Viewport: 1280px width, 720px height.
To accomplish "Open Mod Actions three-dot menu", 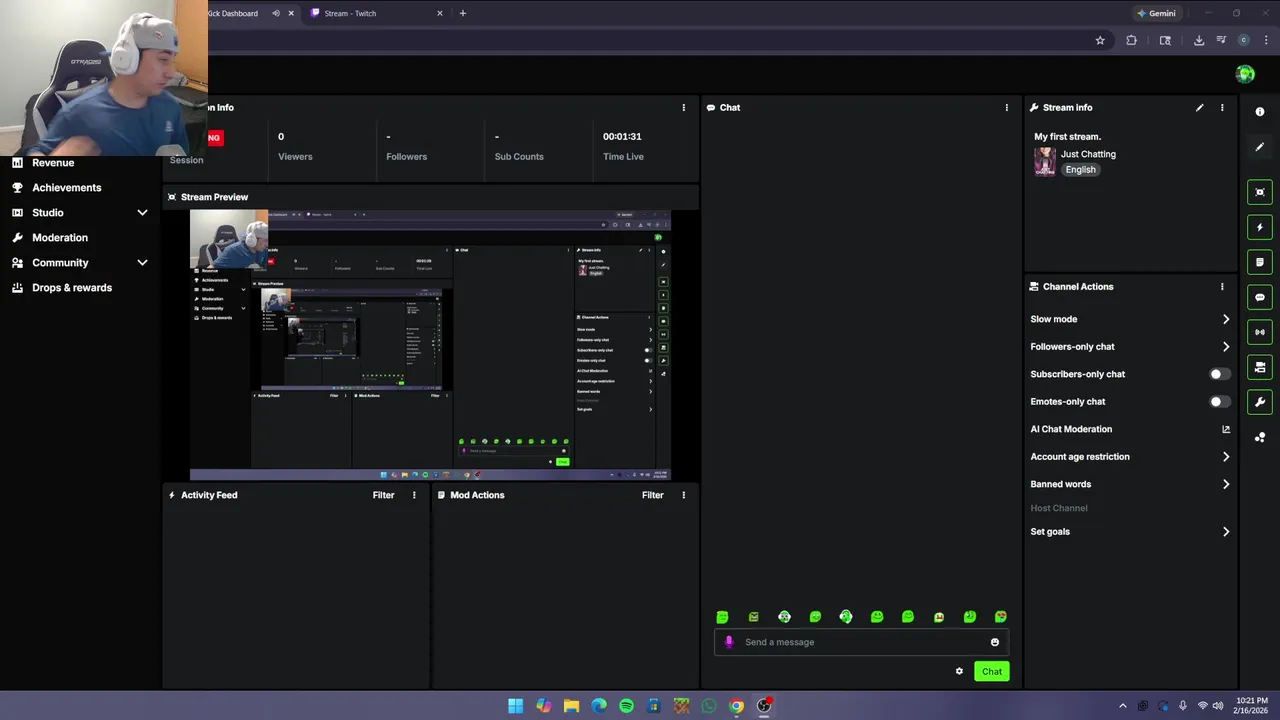I will (x=684, y=495).
